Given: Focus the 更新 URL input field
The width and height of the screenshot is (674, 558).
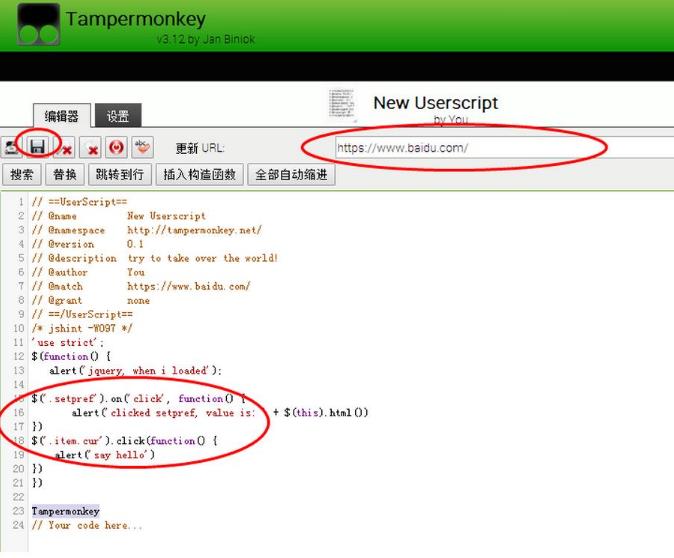Looking at the screenshot, I should click(x=504, y=148).
